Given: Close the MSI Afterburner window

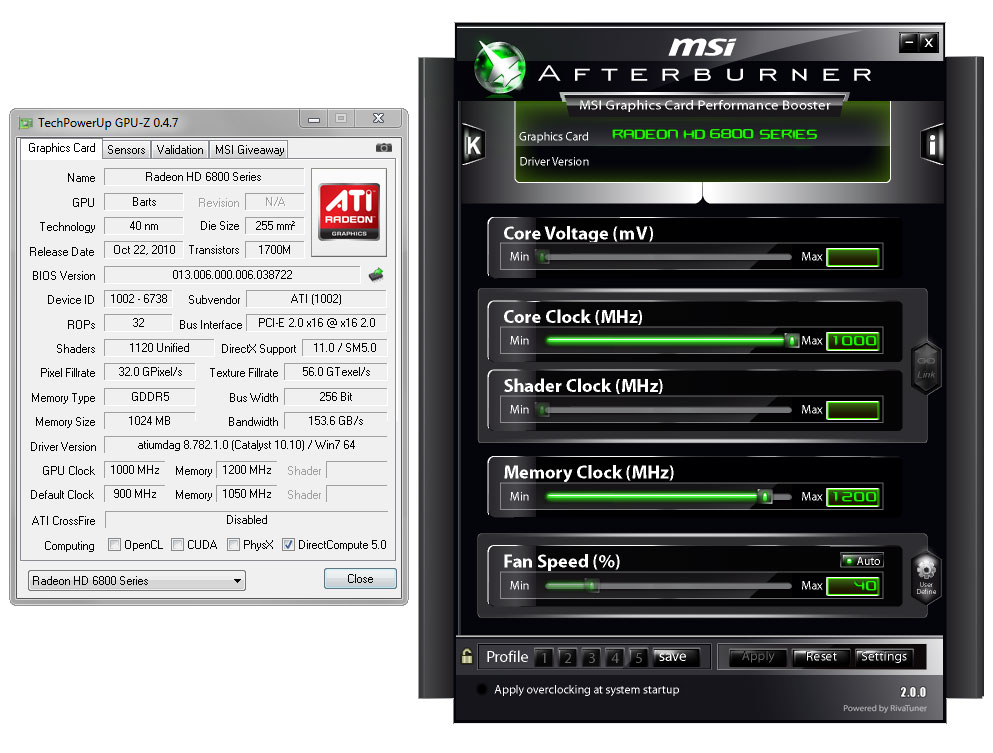Looking at the screenshot, I should (x=928, y=42).
